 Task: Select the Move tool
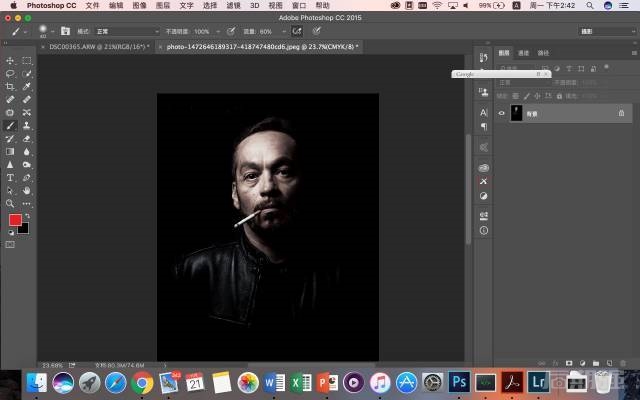[10, 60]
